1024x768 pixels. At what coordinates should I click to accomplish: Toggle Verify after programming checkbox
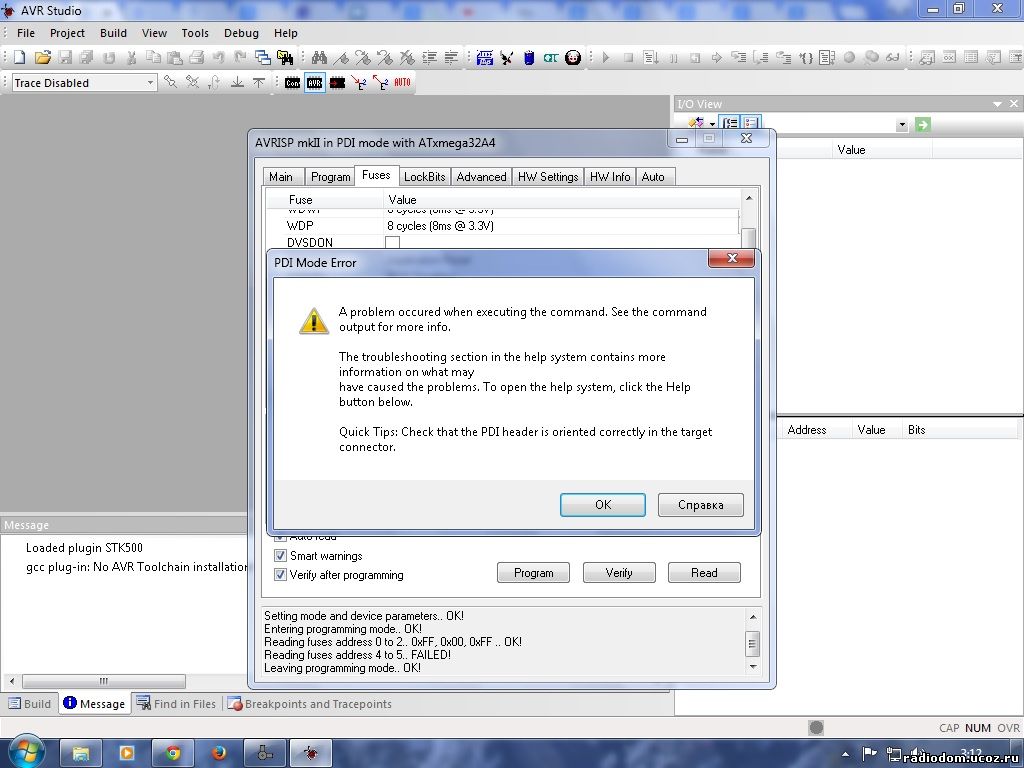point(280,575)
